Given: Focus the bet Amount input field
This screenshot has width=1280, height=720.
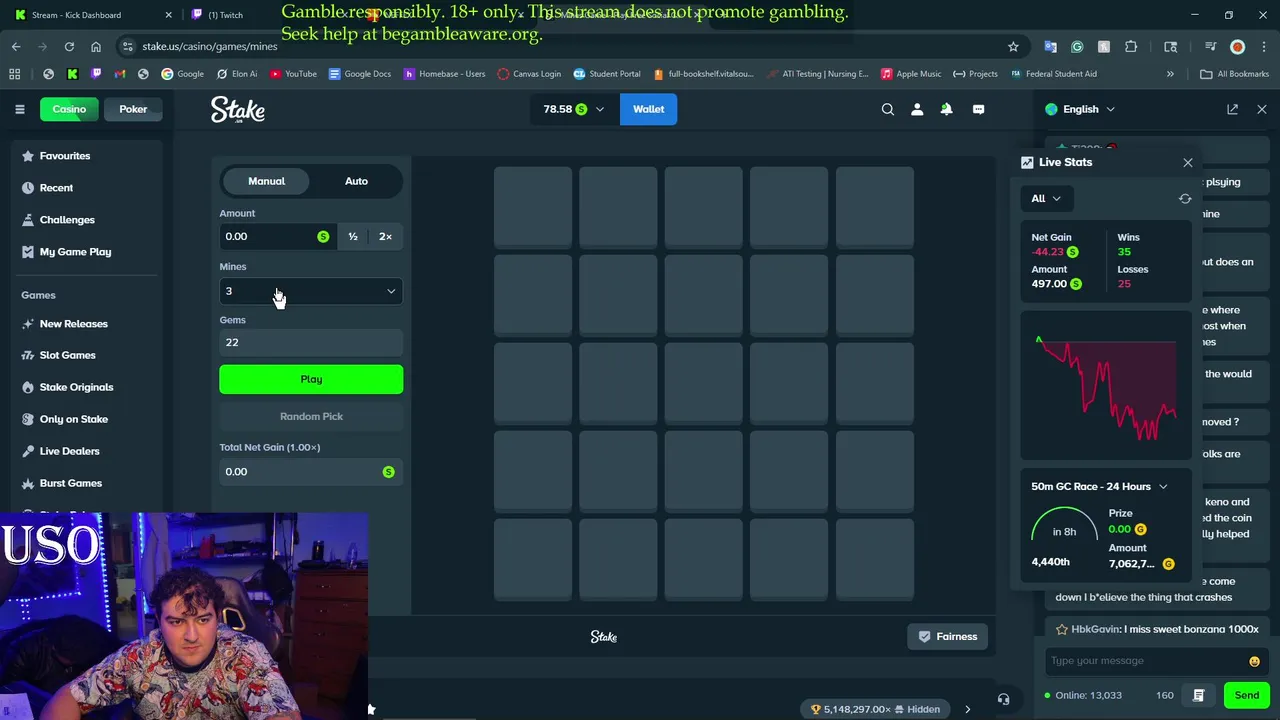Looking at the screenshot, I should pyautogui.click(x=276, y=236).
